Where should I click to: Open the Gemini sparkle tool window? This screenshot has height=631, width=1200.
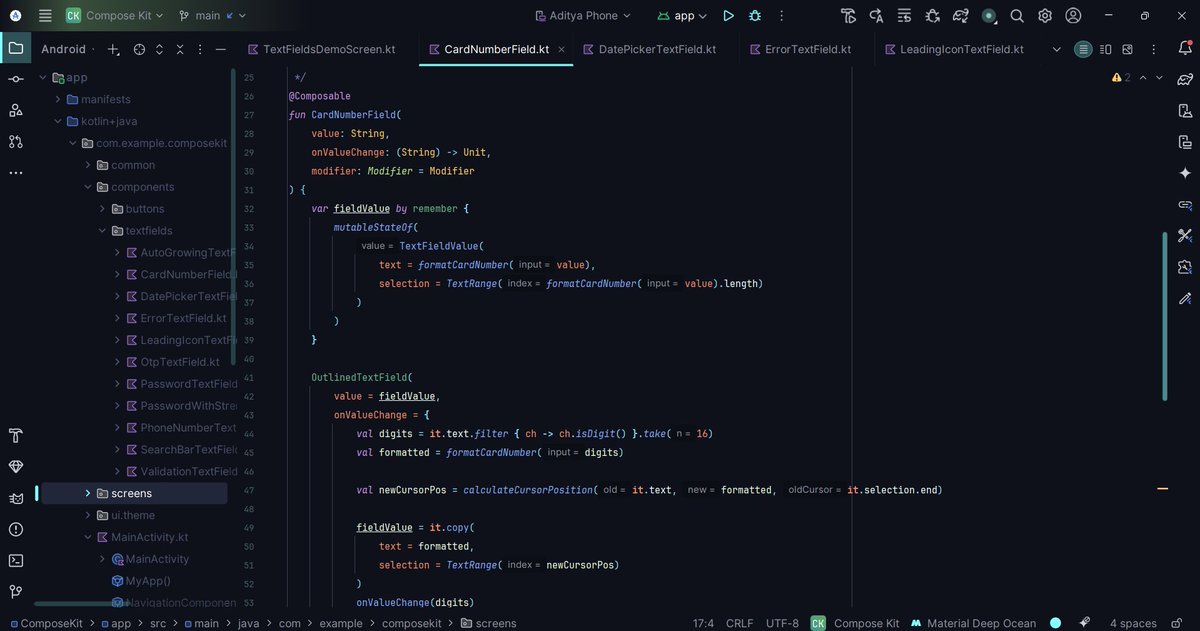1185,172
